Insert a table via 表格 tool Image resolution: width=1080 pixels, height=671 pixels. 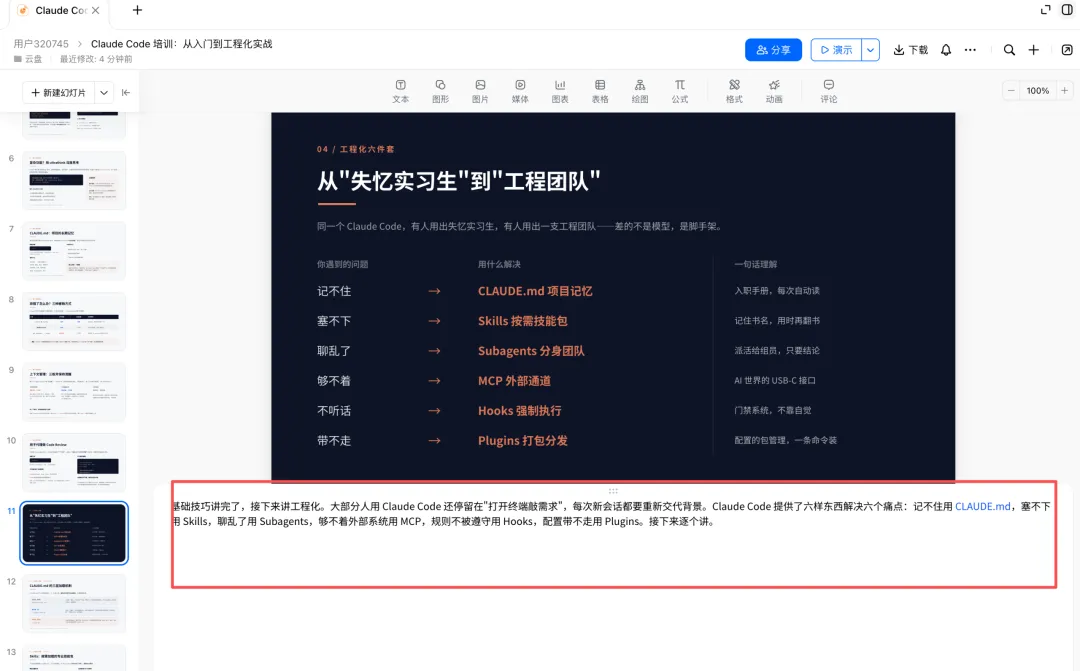click(x=600, y=91)
